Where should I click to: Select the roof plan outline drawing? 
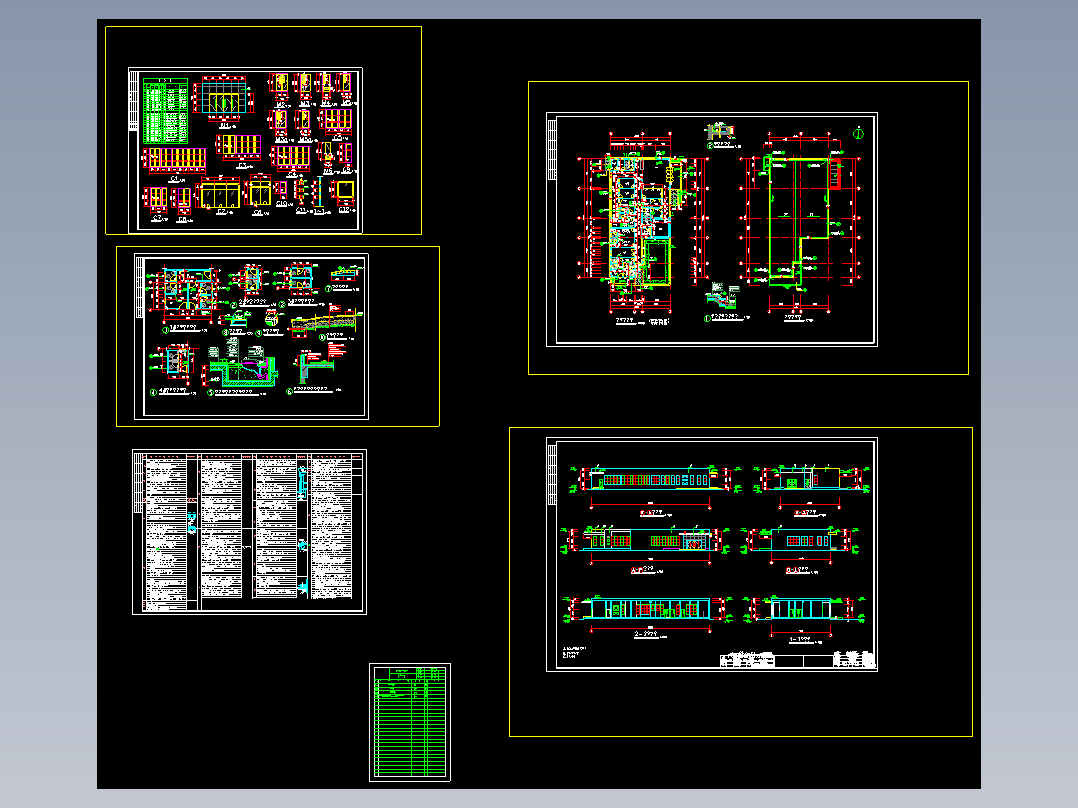tap(801, 221)
